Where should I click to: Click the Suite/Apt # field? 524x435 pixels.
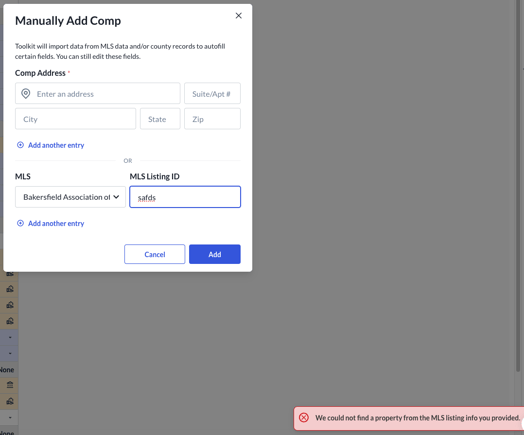(x=212, y=94)
